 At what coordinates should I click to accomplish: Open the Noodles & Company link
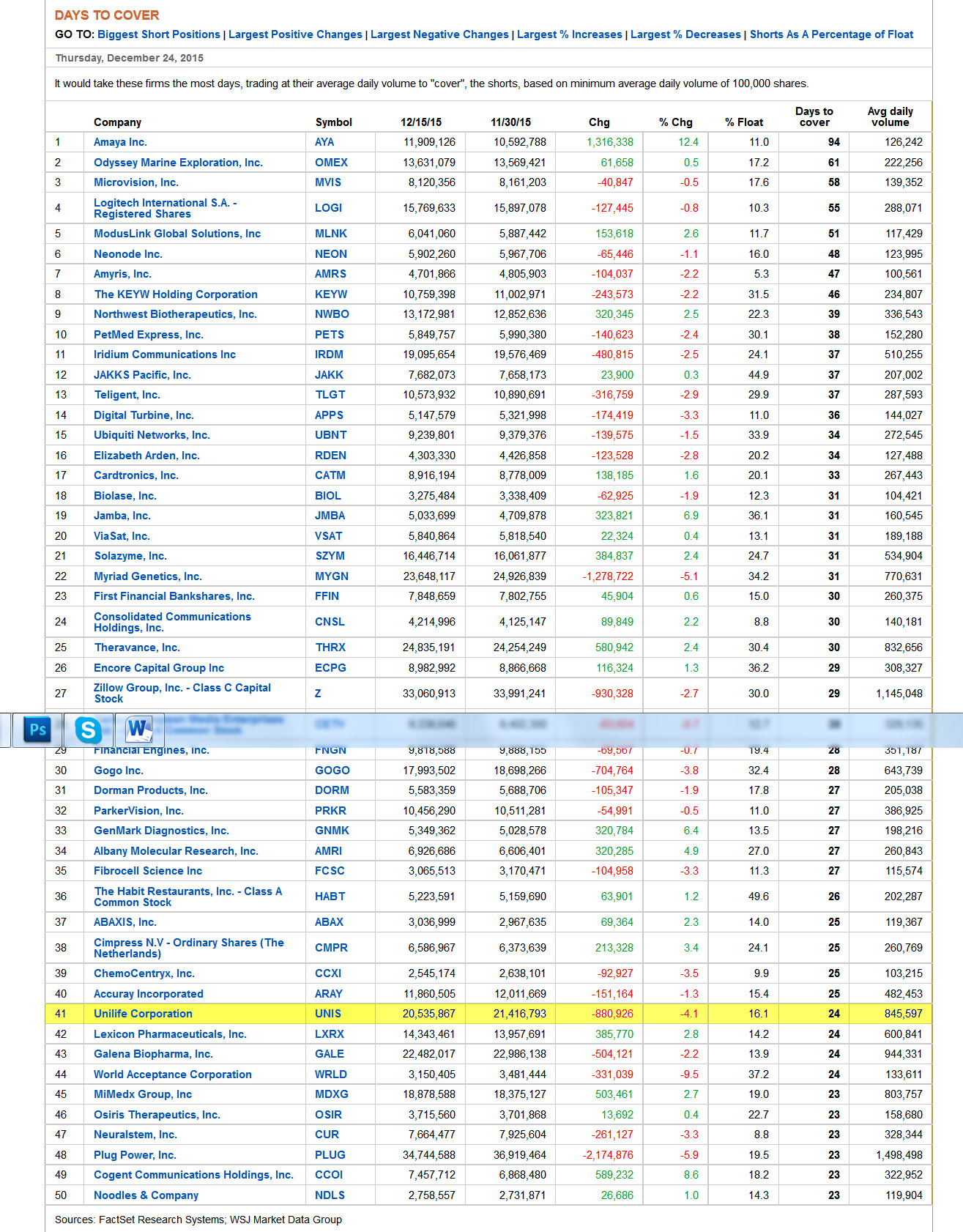point(146,1195)
